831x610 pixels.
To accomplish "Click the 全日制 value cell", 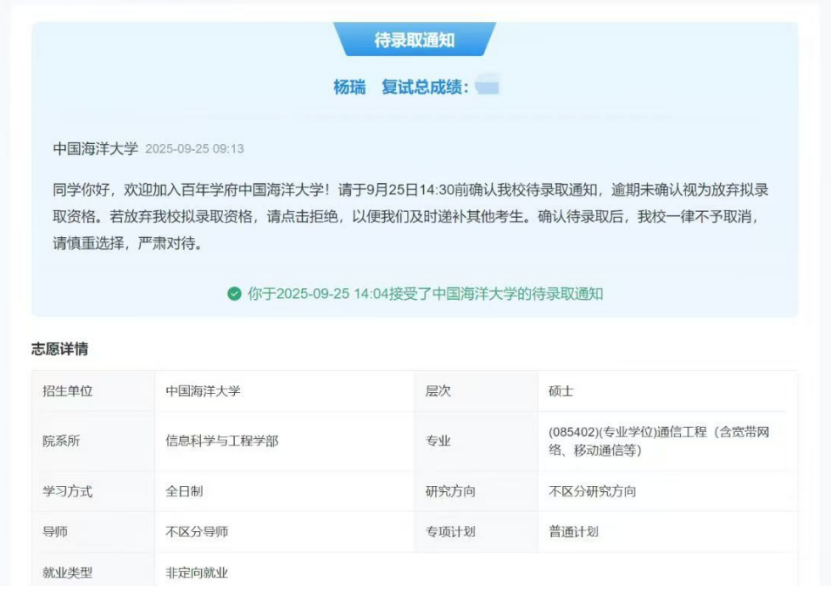I will (284, 491).
